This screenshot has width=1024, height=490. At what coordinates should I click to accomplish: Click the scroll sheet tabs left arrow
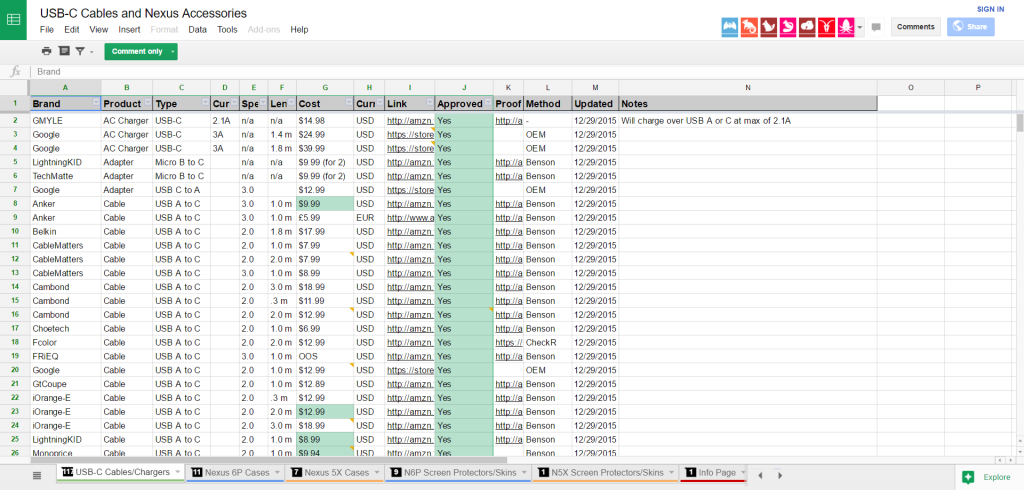click(760, 476)
